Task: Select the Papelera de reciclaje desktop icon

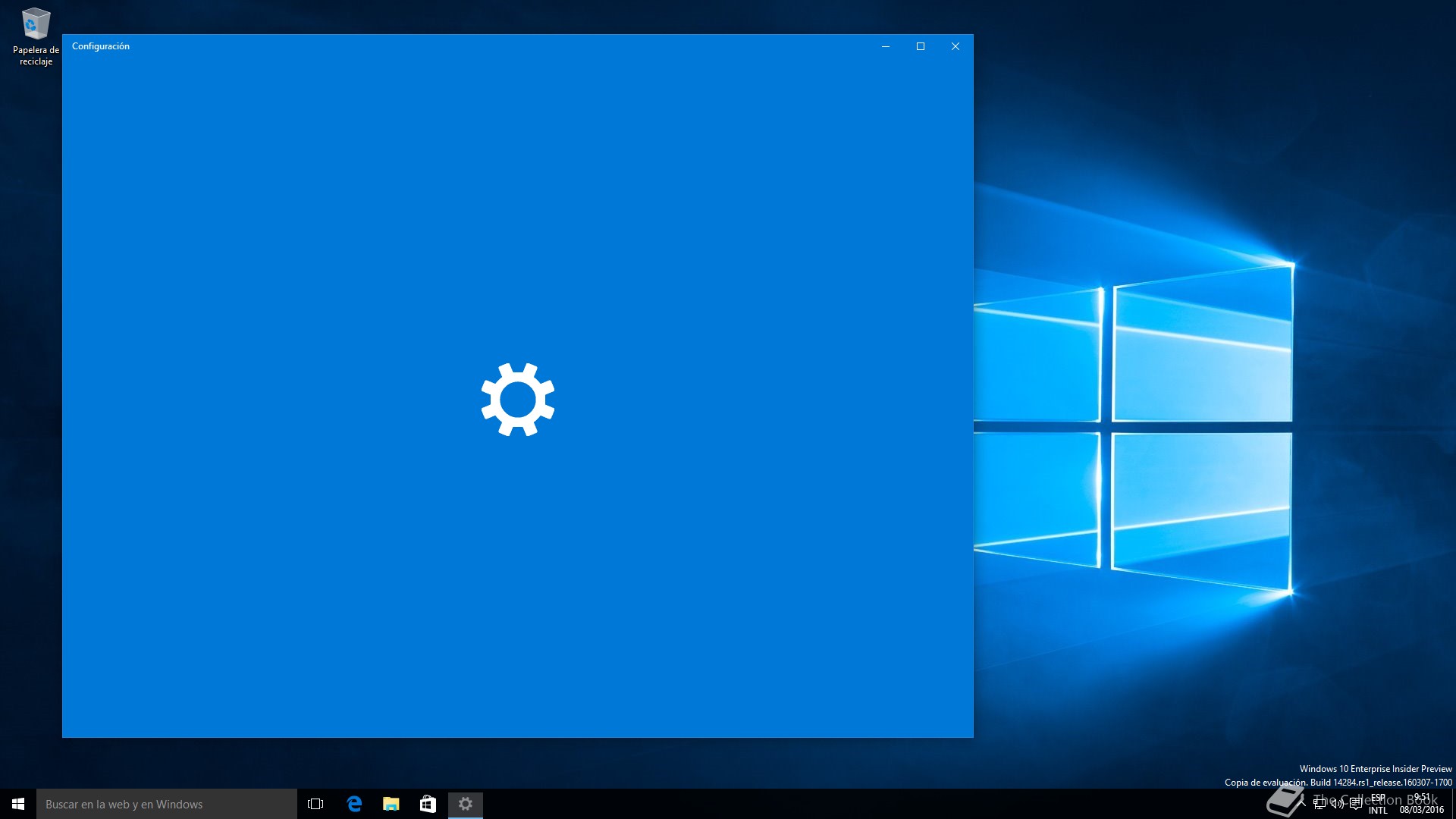Action: click(x=36, y=36)
